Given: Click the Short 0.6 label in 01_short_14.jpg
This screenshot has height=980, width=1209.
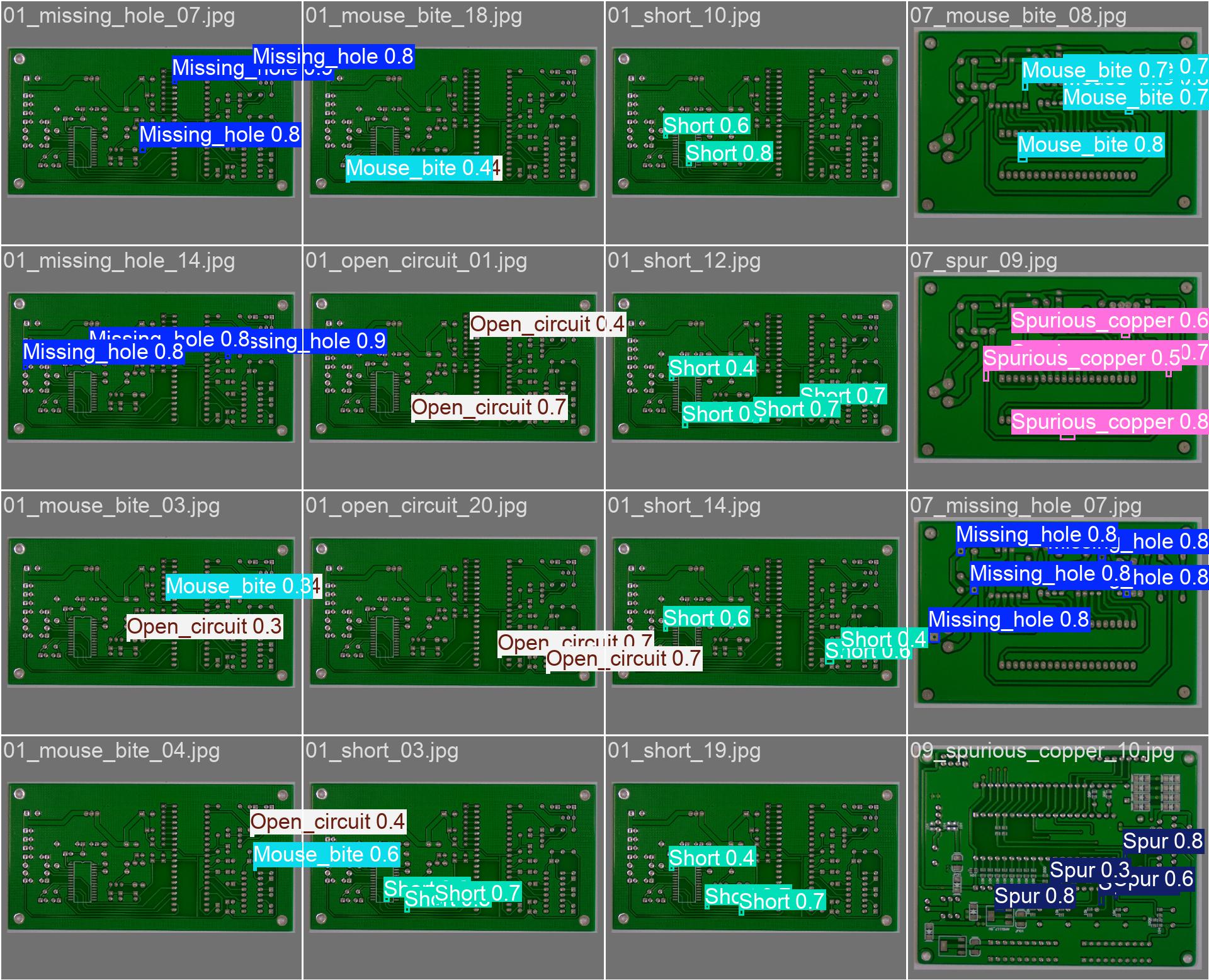Looking at the screenshot, I should [707, 618].
